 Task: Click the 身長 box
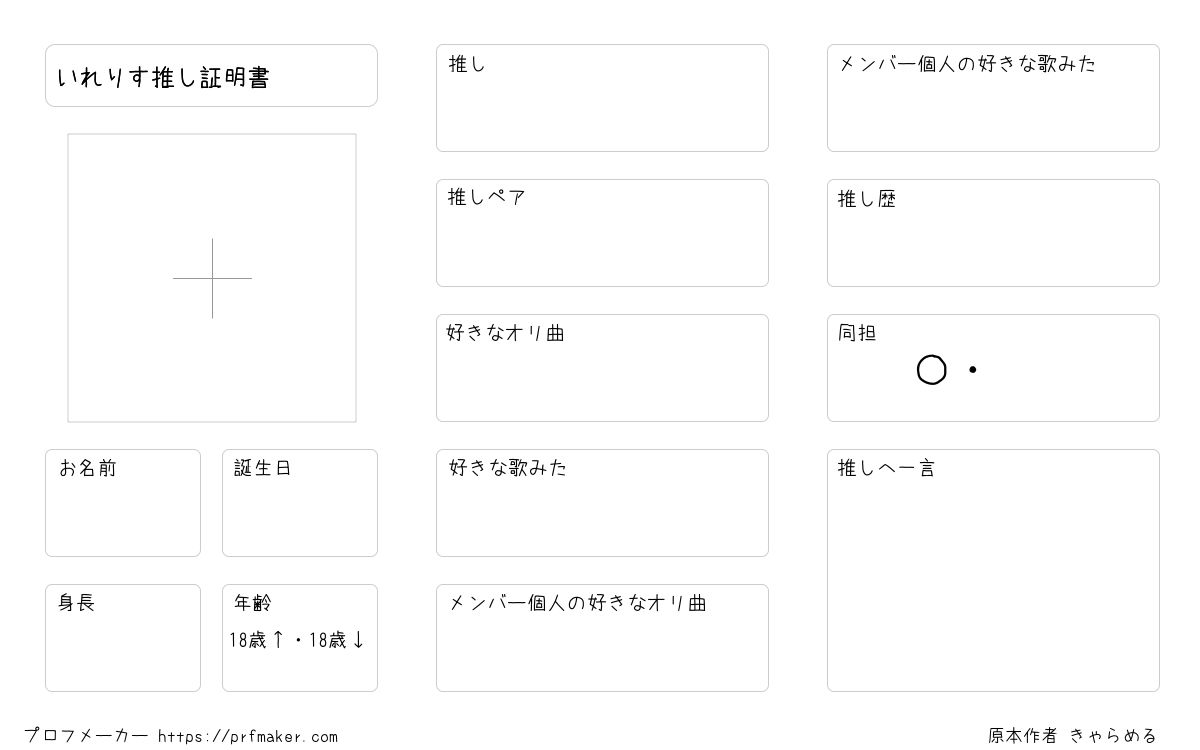click(x=123, y=638)
